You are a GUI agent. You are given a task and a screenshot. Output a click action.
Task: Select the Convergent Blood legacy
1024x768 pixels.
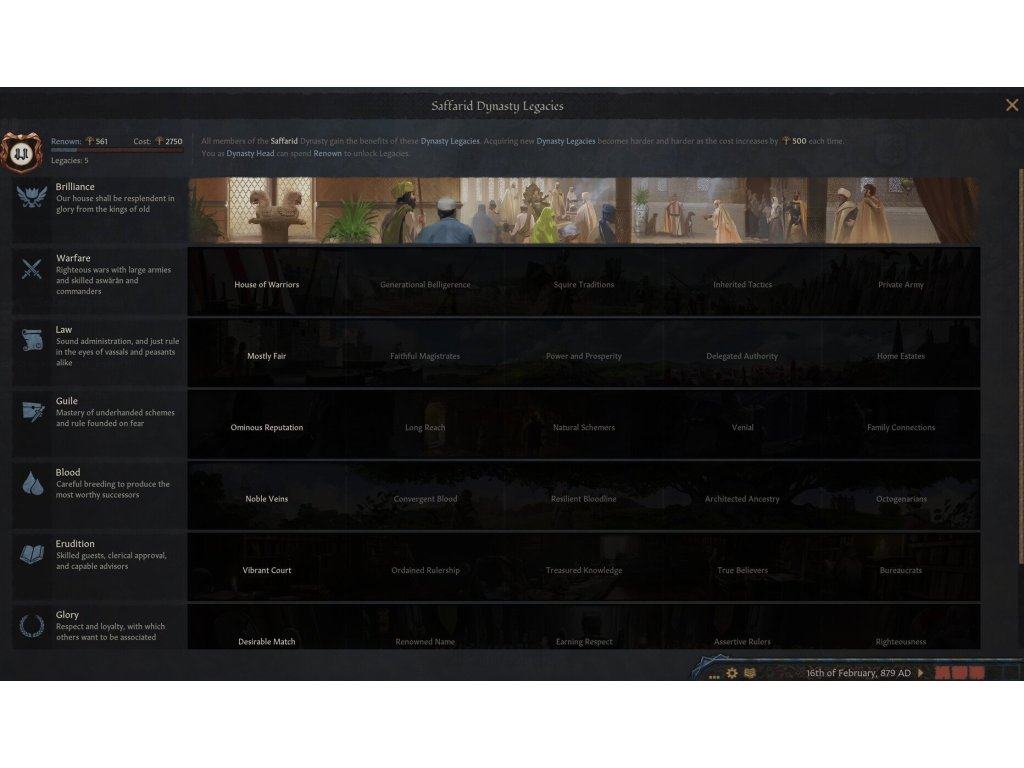point(425,499)
